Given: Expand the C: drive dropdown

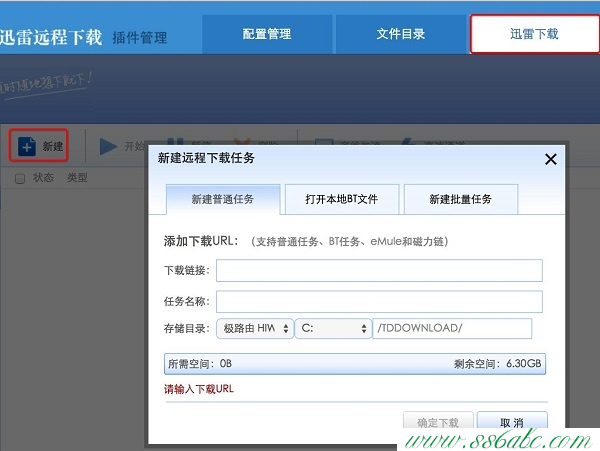Looking at the screenshot, I should pyautogui.click(x=334, y=329).
